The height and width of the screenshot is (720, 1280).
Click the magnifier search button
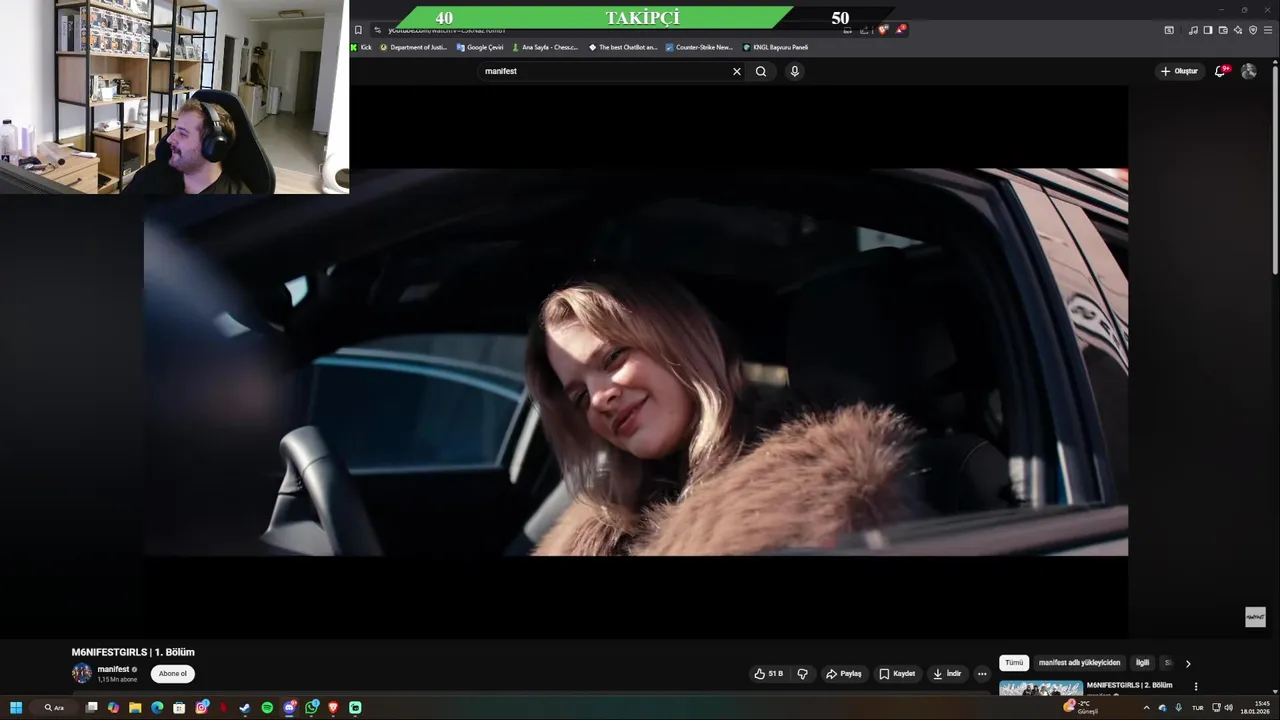(x=761, y=71)
